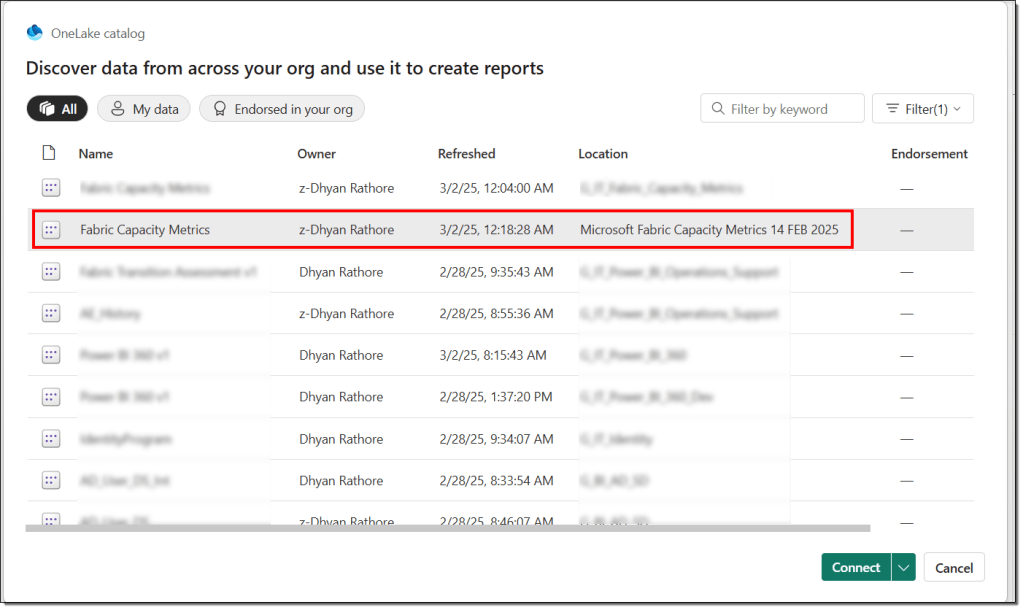
Task: Switch to the All filter tab
Action: (x=57, y=108)
